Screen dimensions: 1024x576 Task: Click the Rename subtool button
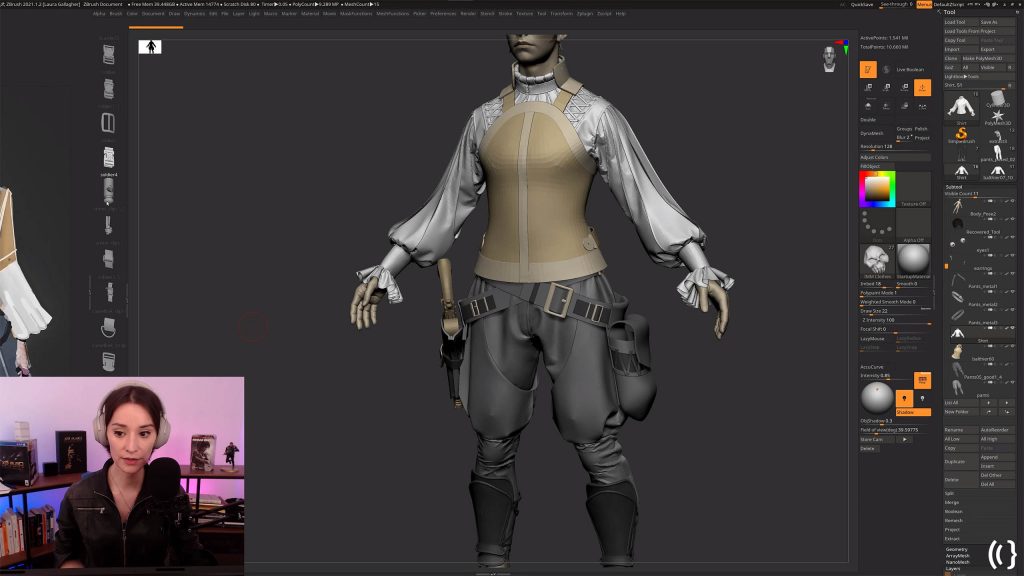point(961,430)
